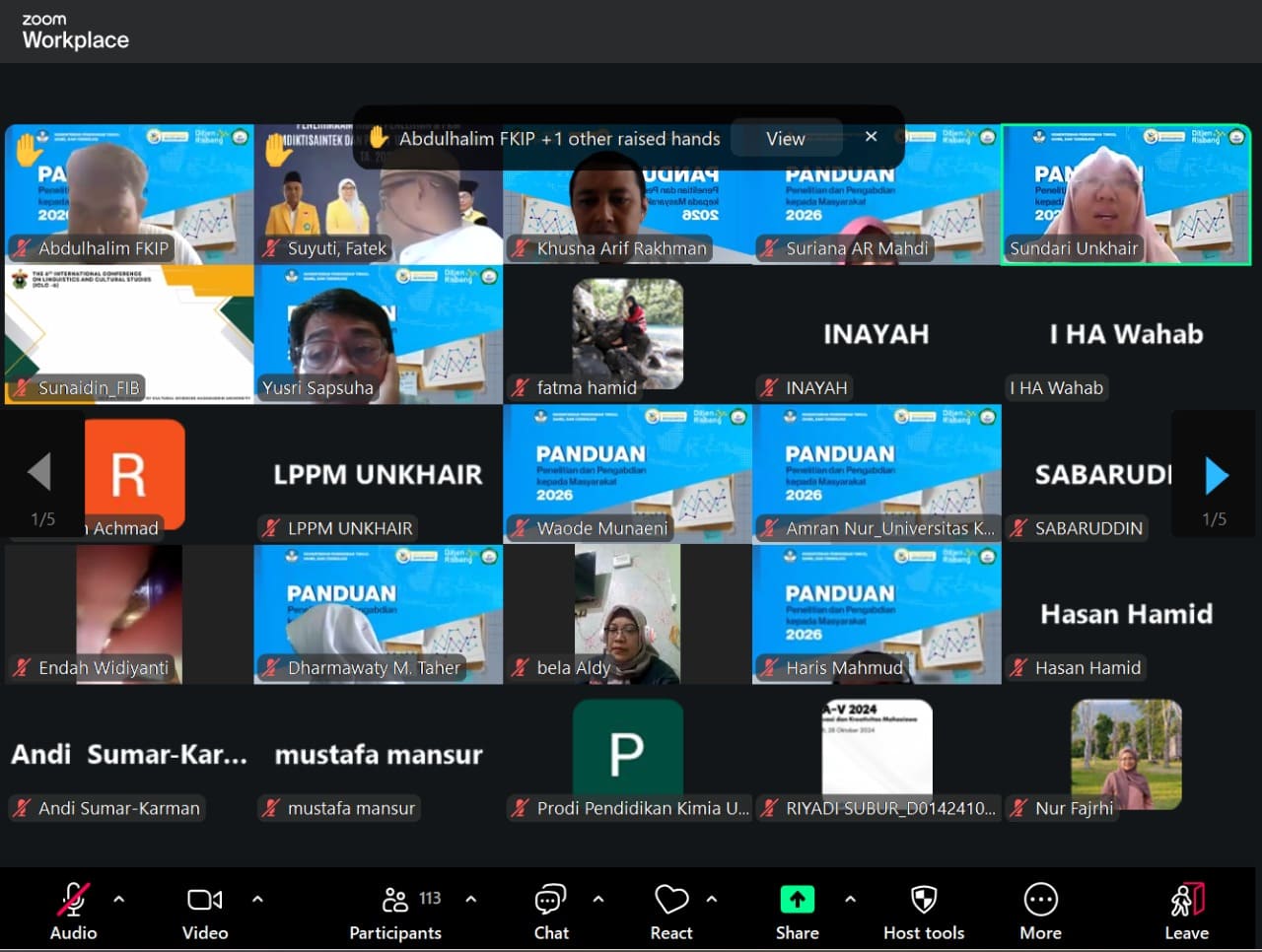Open video options chevron beside Video
This screenshot has height=952, width=1262.
click(x=257, y=899)
